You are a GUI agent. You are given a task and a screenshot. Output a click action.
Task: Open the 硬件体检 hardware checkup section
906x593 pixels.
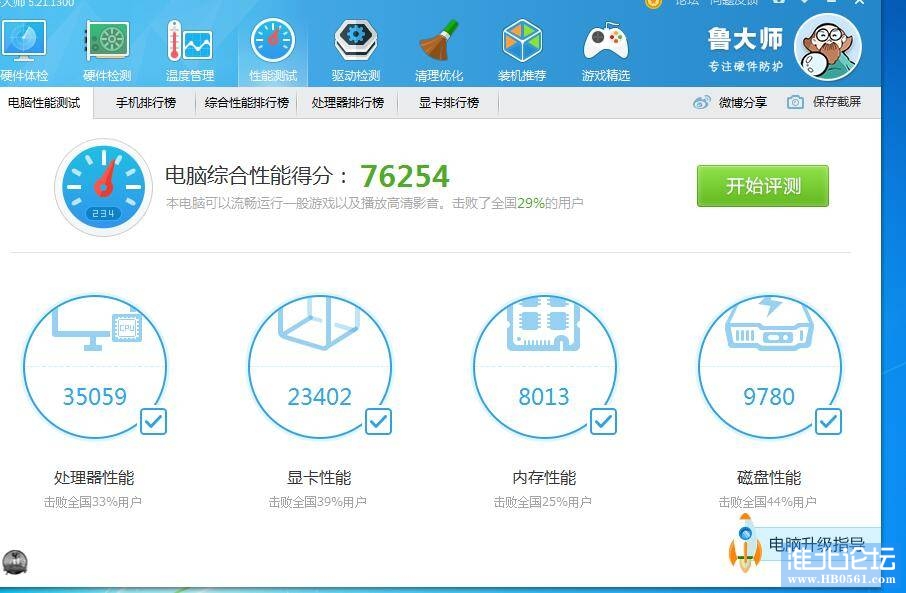(x=24, y=51)
